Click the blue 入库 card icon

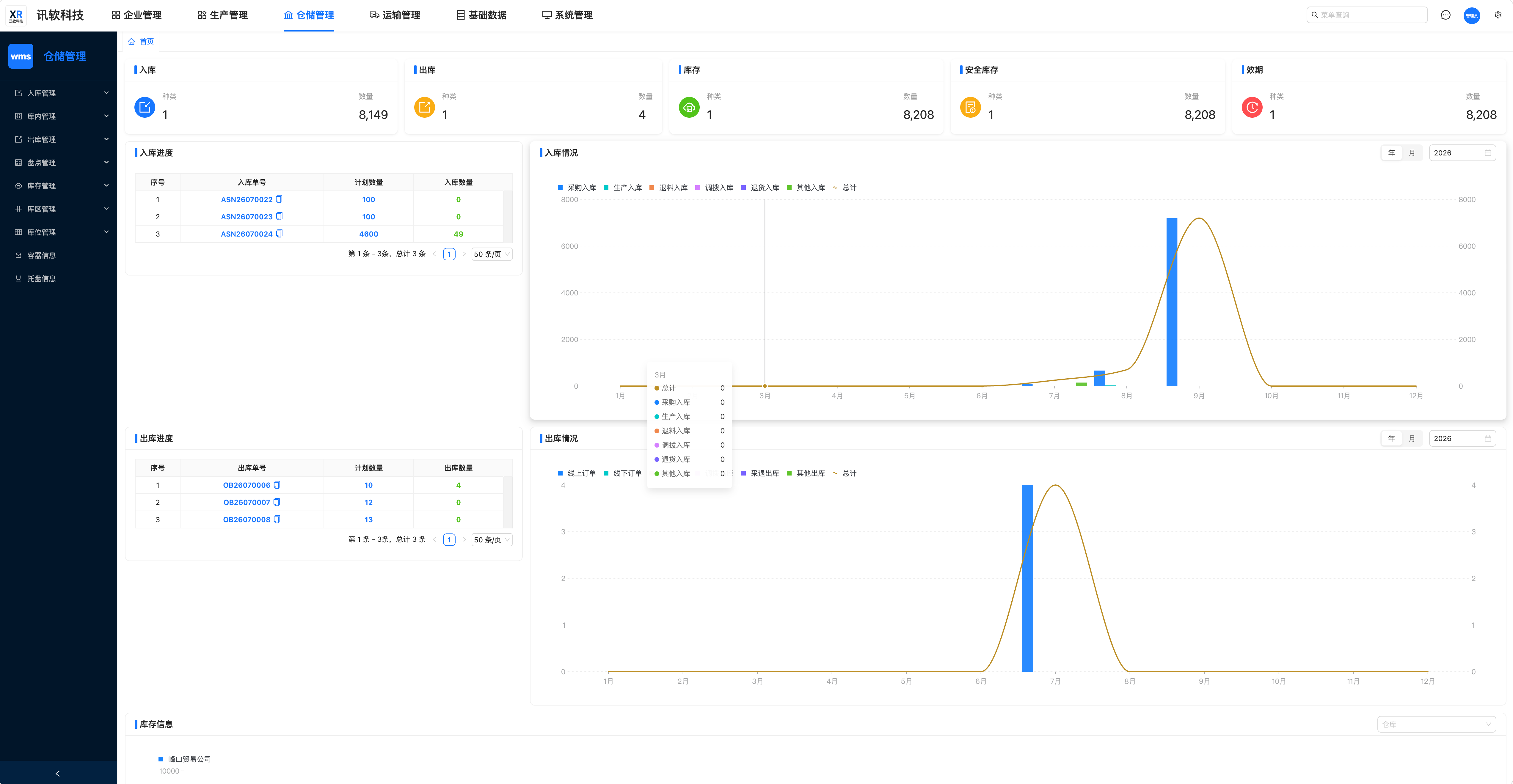click(x=145, y=107)
